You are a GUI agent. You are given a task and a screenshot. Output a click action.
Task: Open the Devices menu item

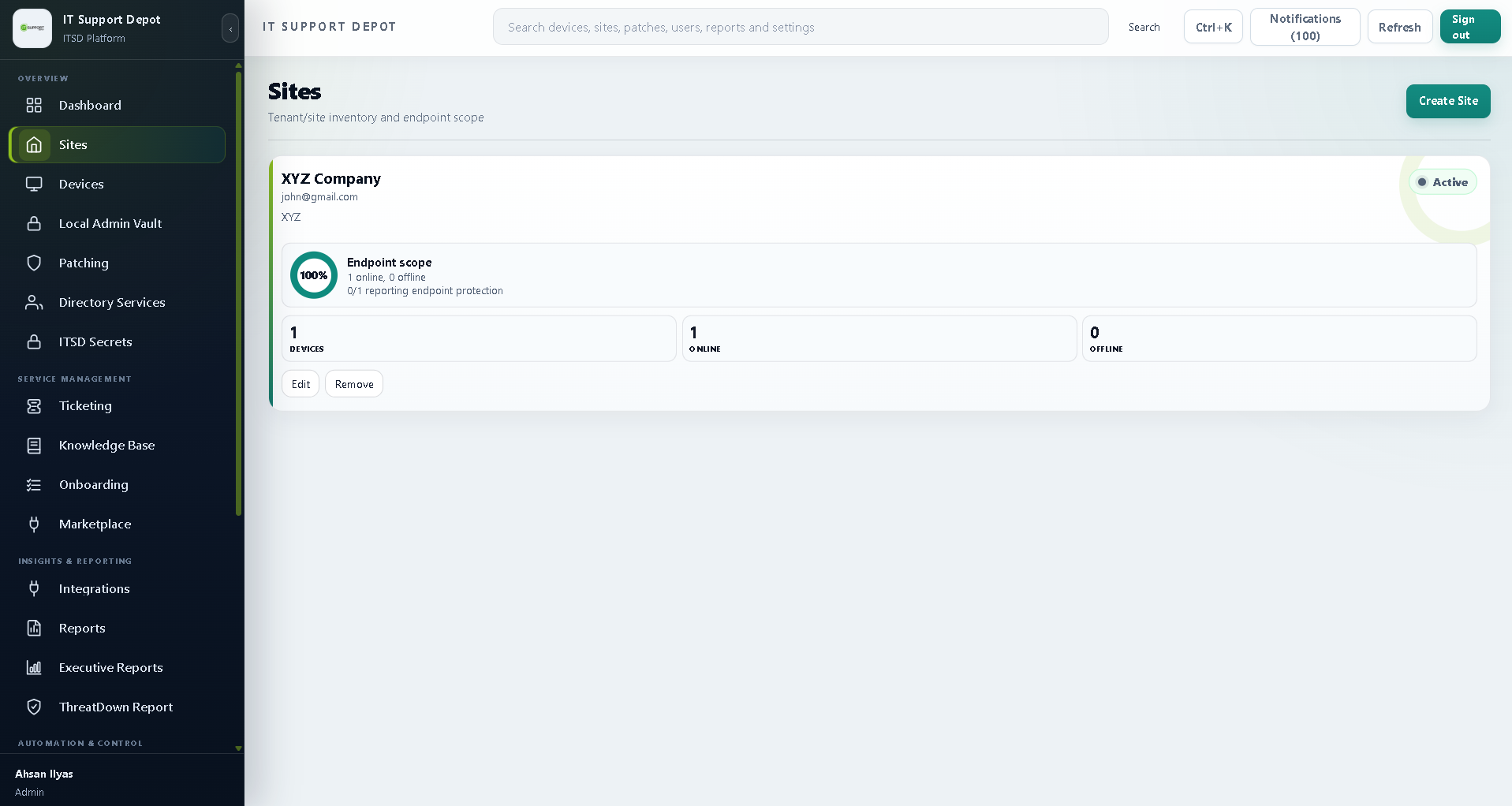click(117, 184)
